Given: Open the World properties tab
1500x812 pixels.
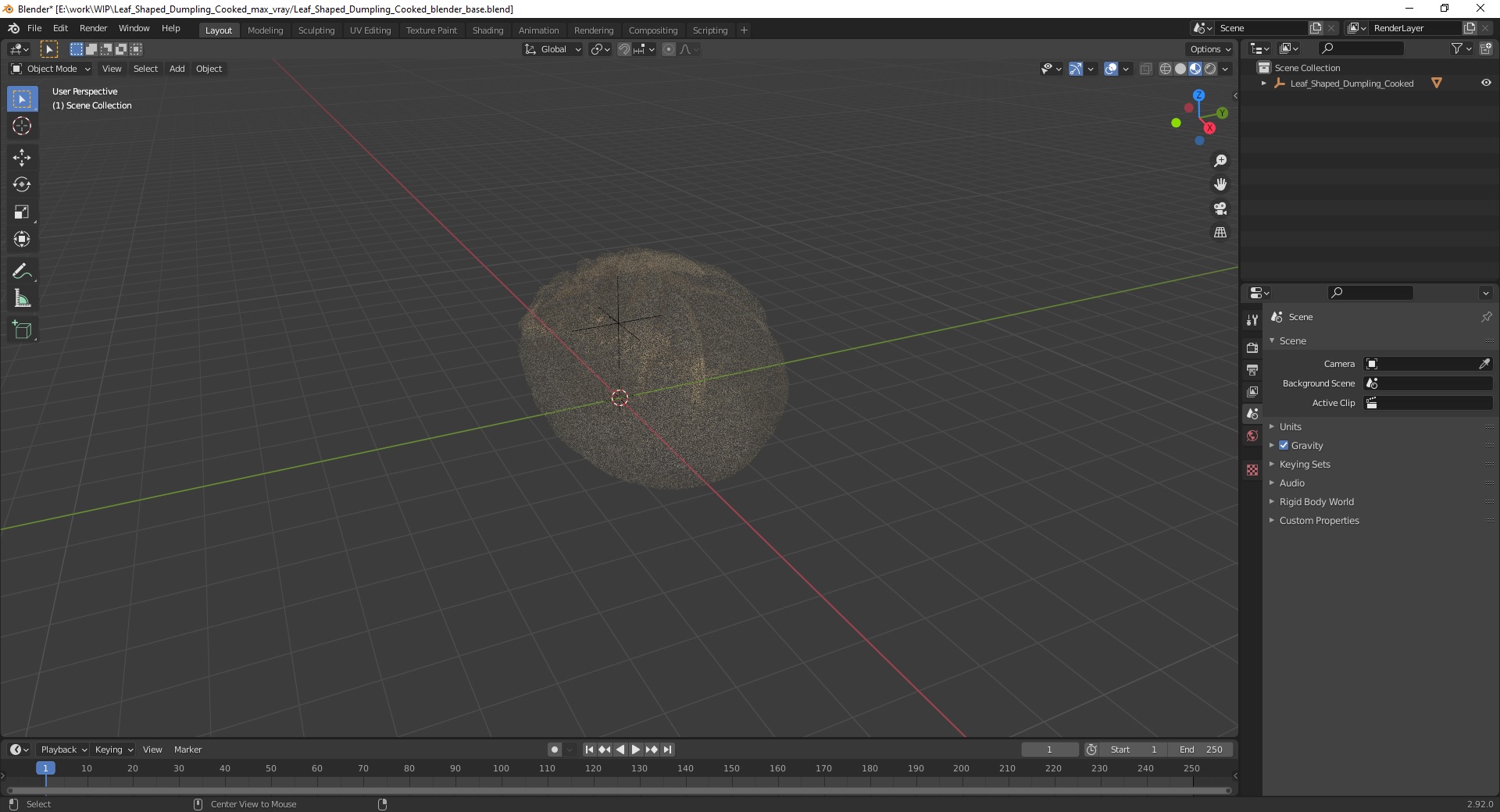Looking at the screenshot, I should tap(1252, 436).
